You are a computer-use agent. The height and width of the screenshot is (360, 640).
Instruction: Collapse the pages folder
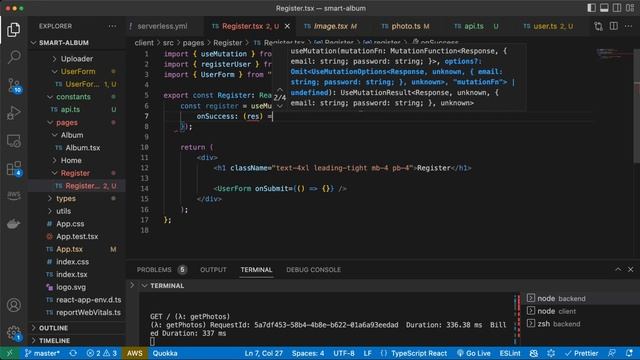(x=67, y=122)
